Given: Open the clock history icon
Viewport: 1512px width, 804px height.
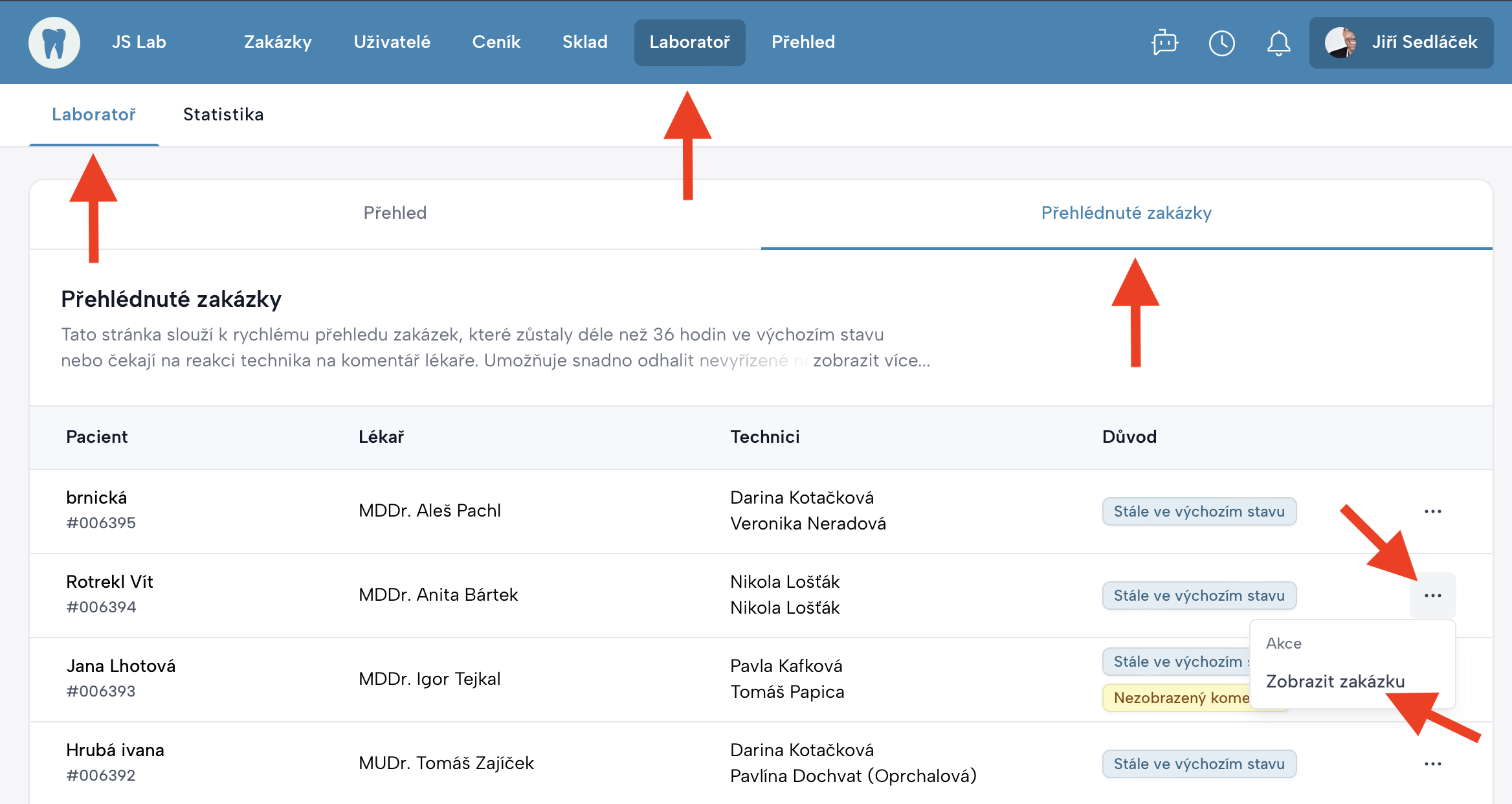Looking at the screenshot, I should (1221, 43).
